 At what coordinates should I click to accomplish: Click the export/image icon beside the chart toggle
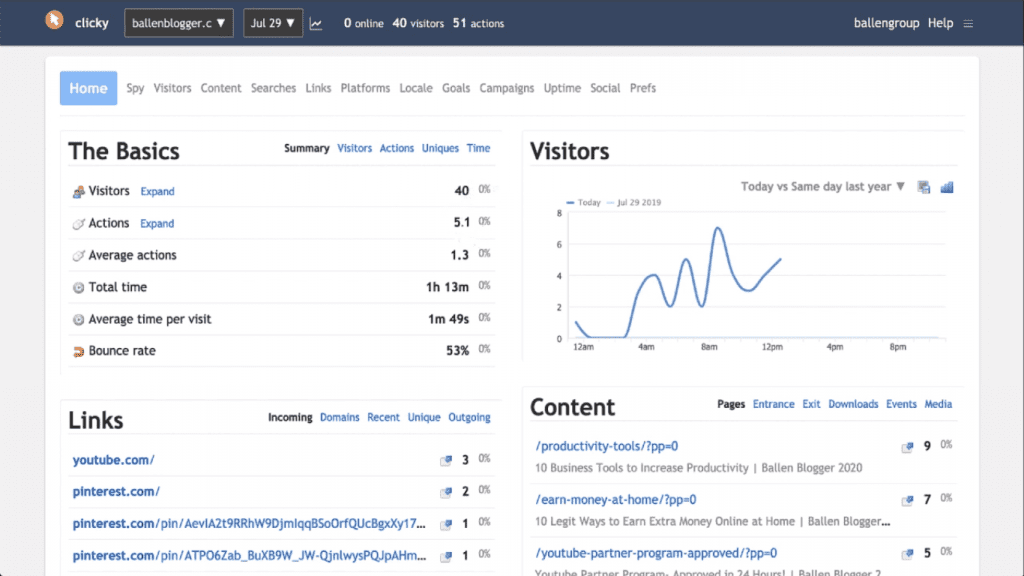923,186
